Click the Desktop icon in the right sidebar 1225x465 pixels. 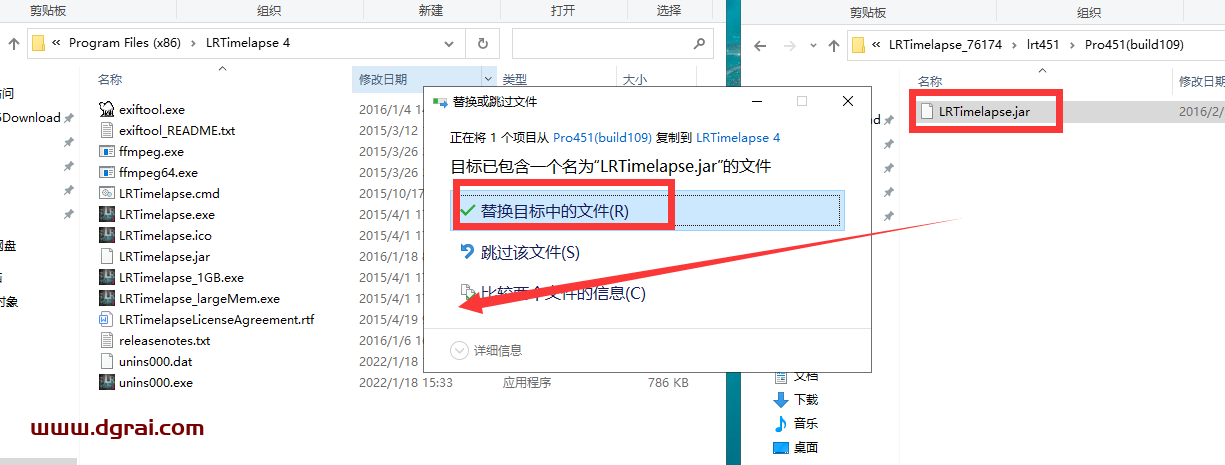(782, 447)
